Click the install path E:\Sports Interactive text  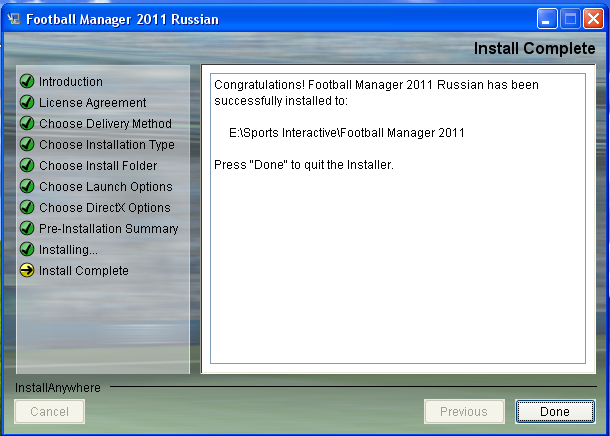347,133
